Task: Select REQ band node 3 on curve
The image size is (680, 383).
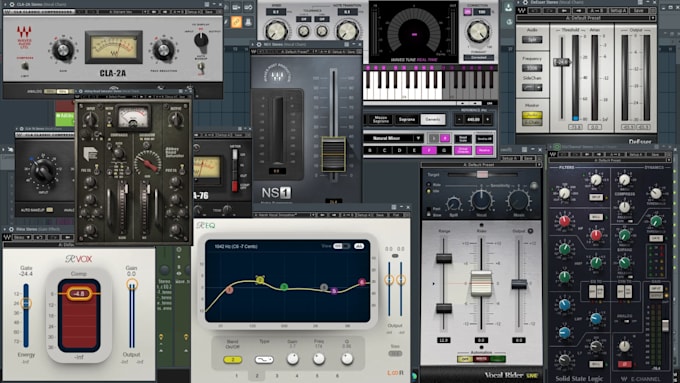Action: coord(284,287)
